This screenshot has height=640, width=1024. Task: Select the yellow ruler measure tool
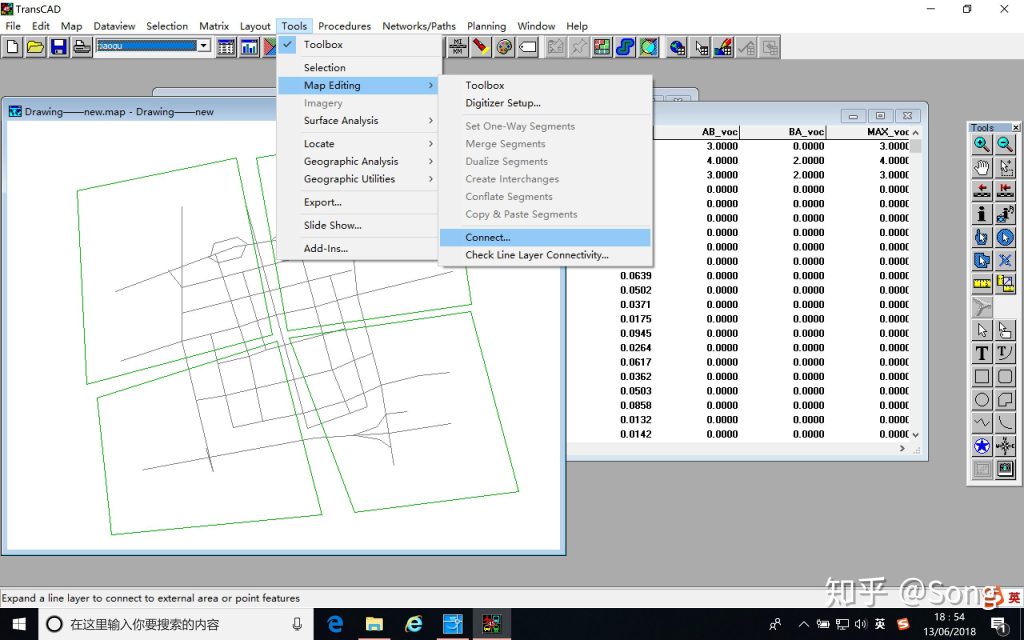pyautogui.click(x=982, y=283)
